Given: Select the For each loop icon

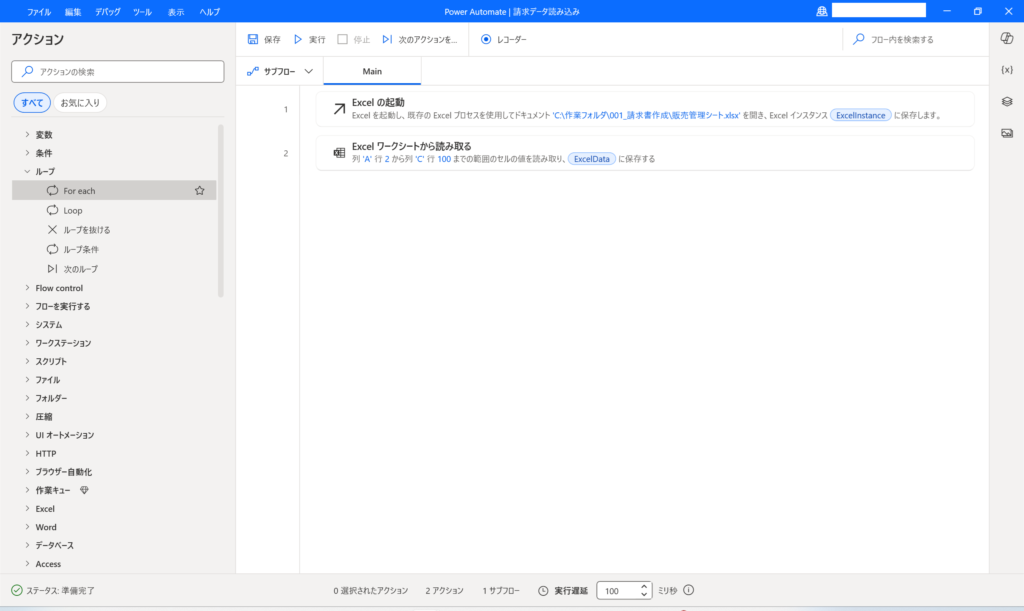Looking at the screenshot, I should point(52,191).
